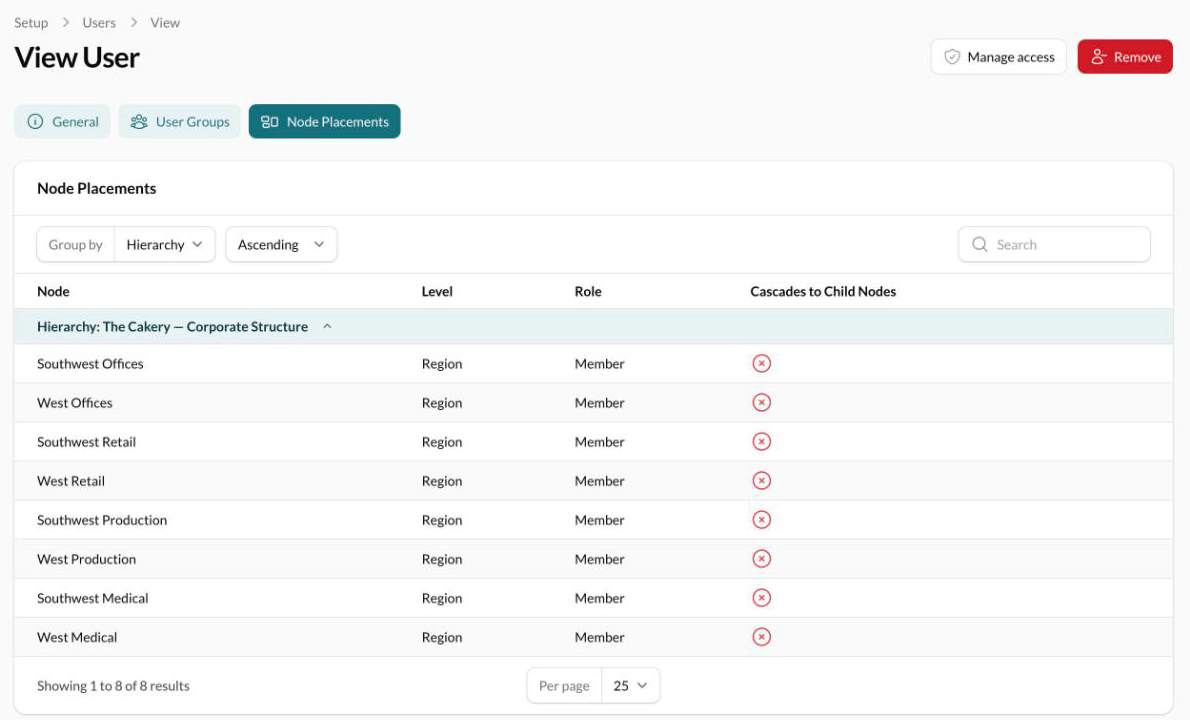Click the red Remove button
The width and height of the screenshot is (1190, 720).
(x=1125, y=57)
